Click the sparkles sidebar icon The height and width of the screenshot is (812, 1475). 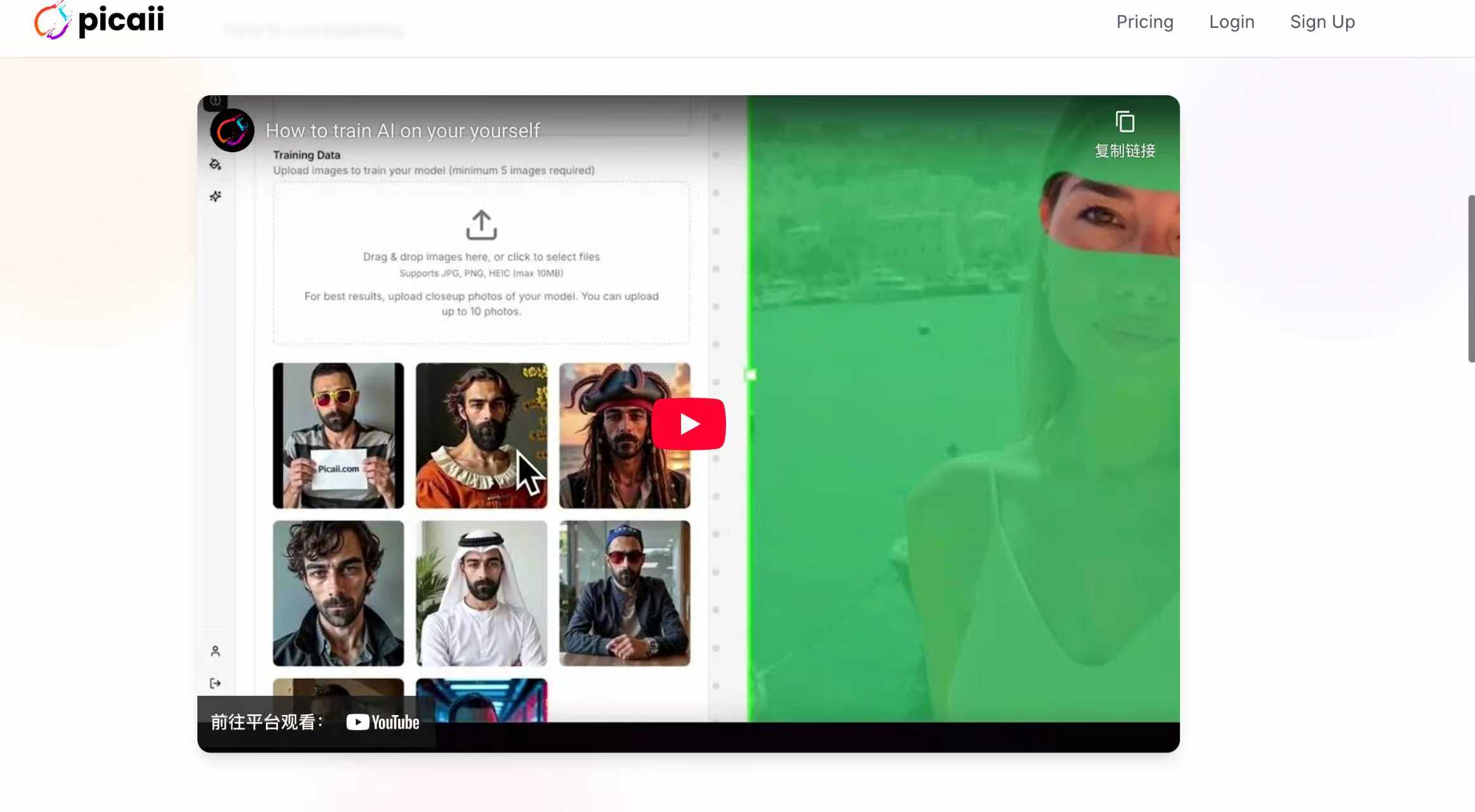215,197
